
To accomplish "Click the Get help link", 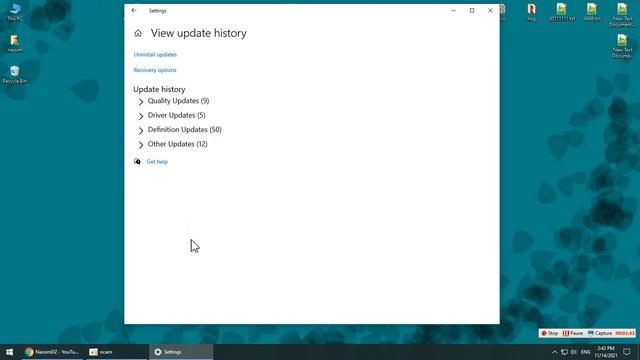I will pyautogui.click(x=157, y=162).
